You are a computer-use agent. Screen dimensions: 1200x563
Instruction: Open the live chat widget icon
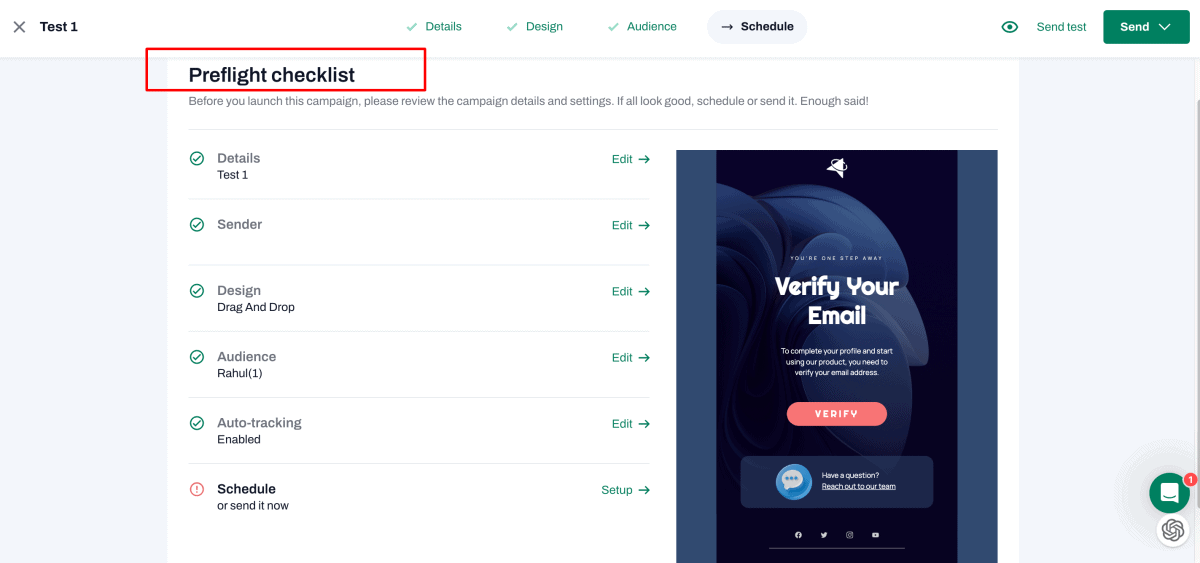point(1168,492)
